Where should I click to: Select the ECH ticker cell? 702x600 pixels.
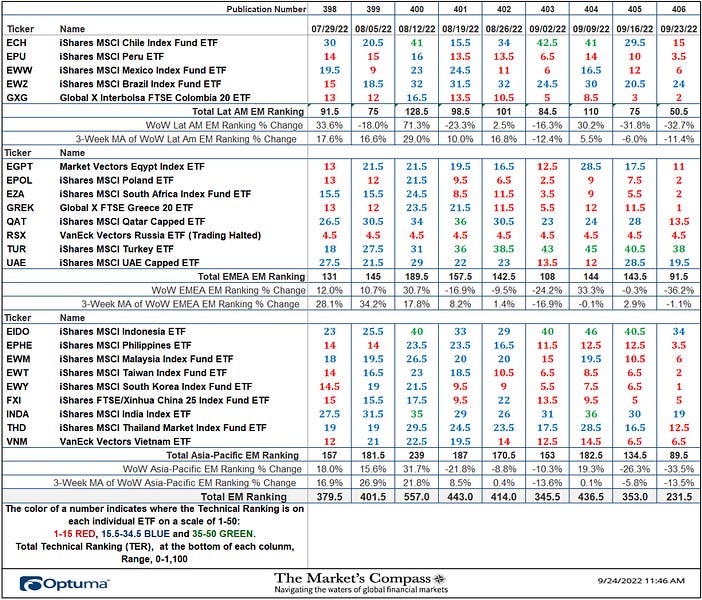[17, 43]
